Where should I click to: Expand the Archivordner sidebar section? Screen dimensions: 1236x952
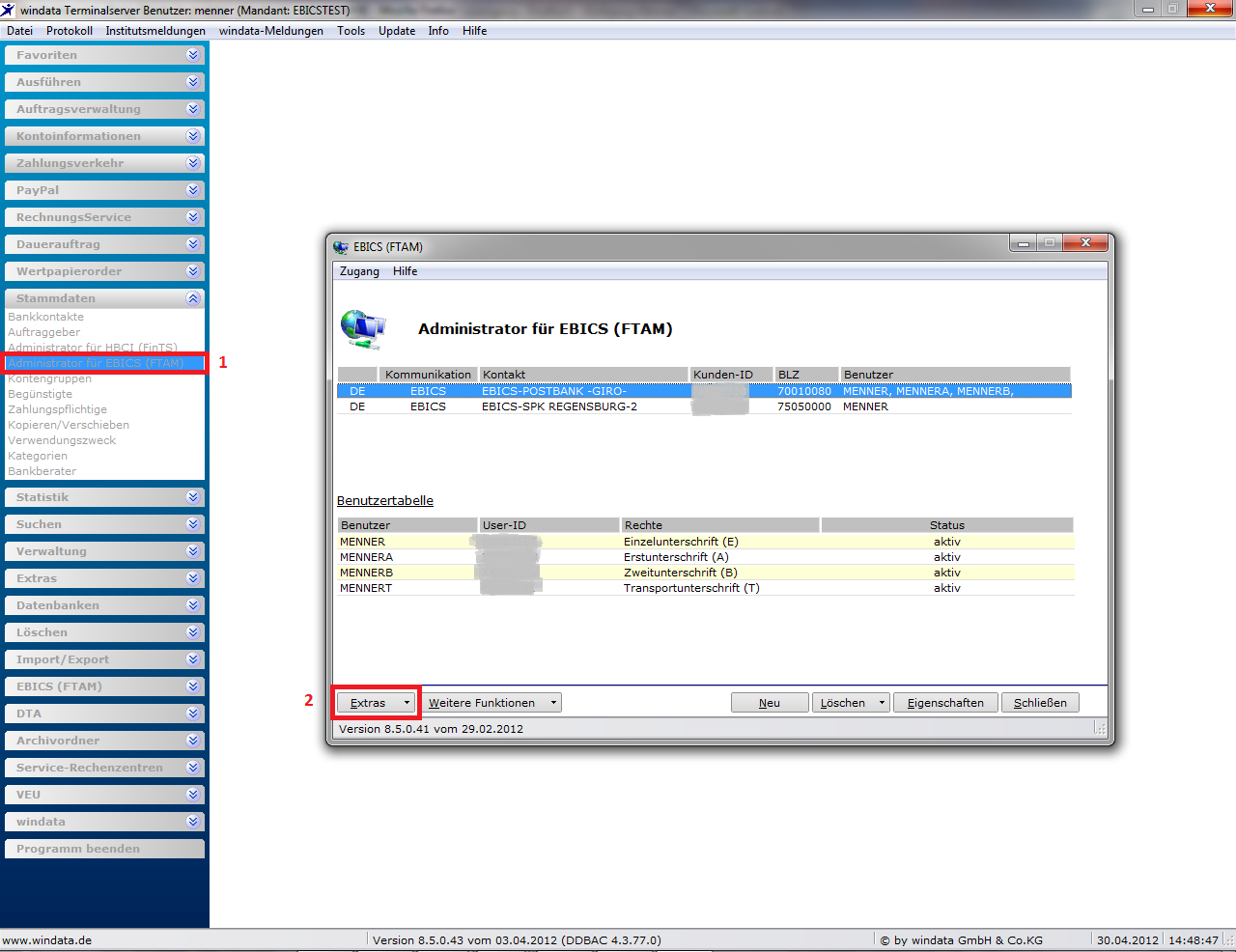(104, 741)
